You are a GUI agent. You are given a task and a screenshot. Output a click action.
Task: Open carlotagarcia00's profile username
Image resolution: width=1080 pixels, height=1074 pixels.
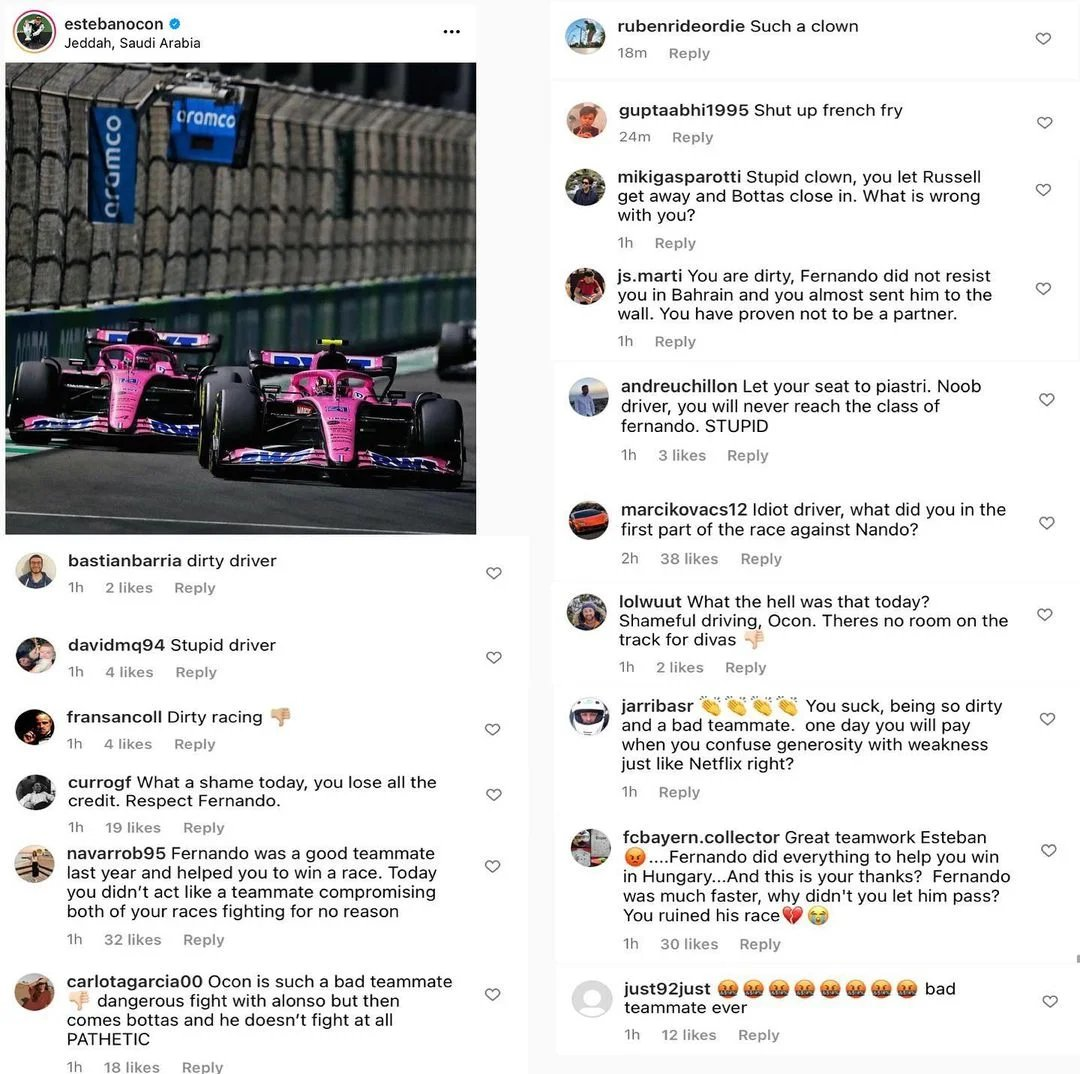tap(134, 981)
